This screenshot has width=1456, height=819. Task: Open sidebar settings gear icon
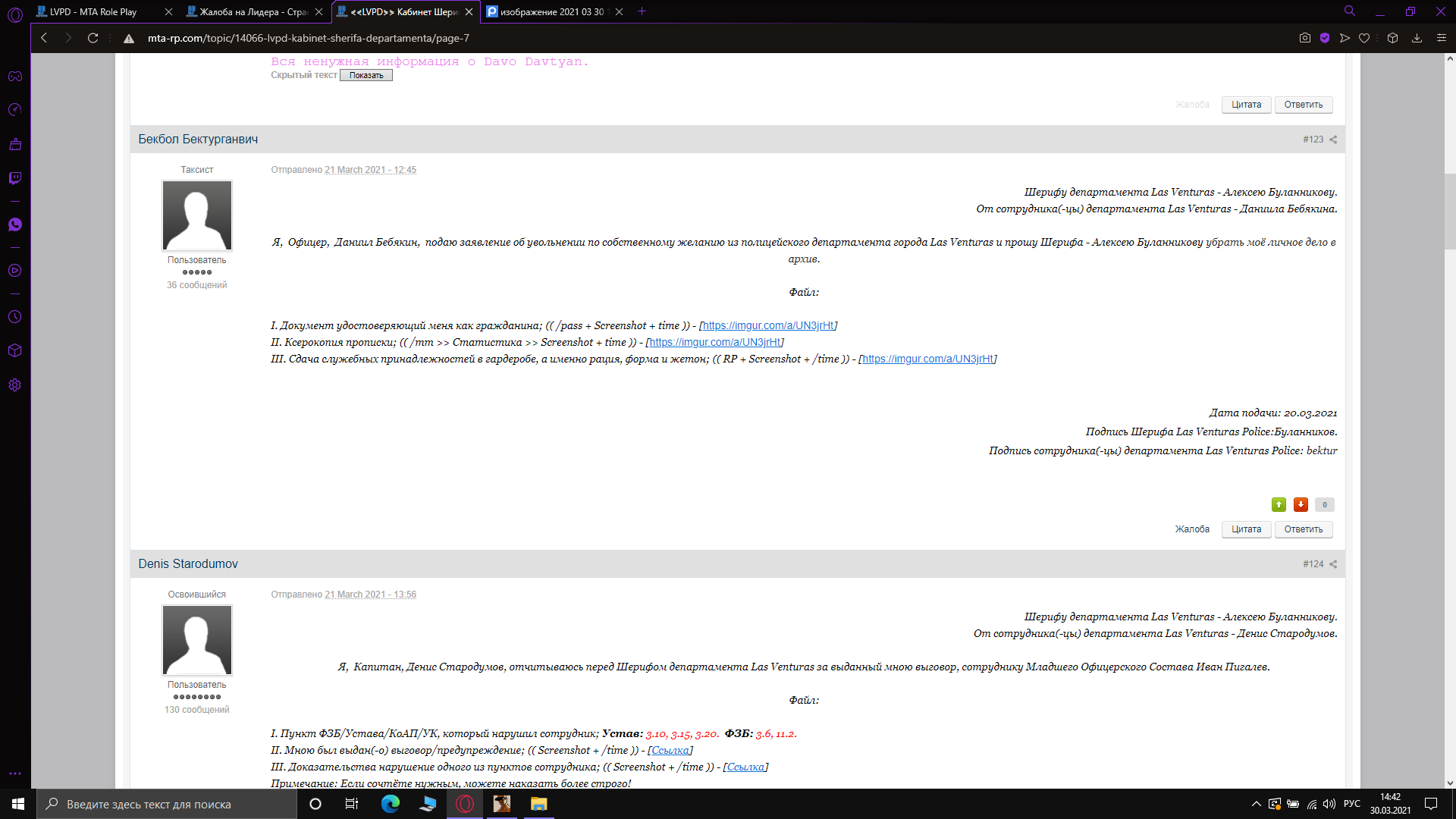[15, 385]
